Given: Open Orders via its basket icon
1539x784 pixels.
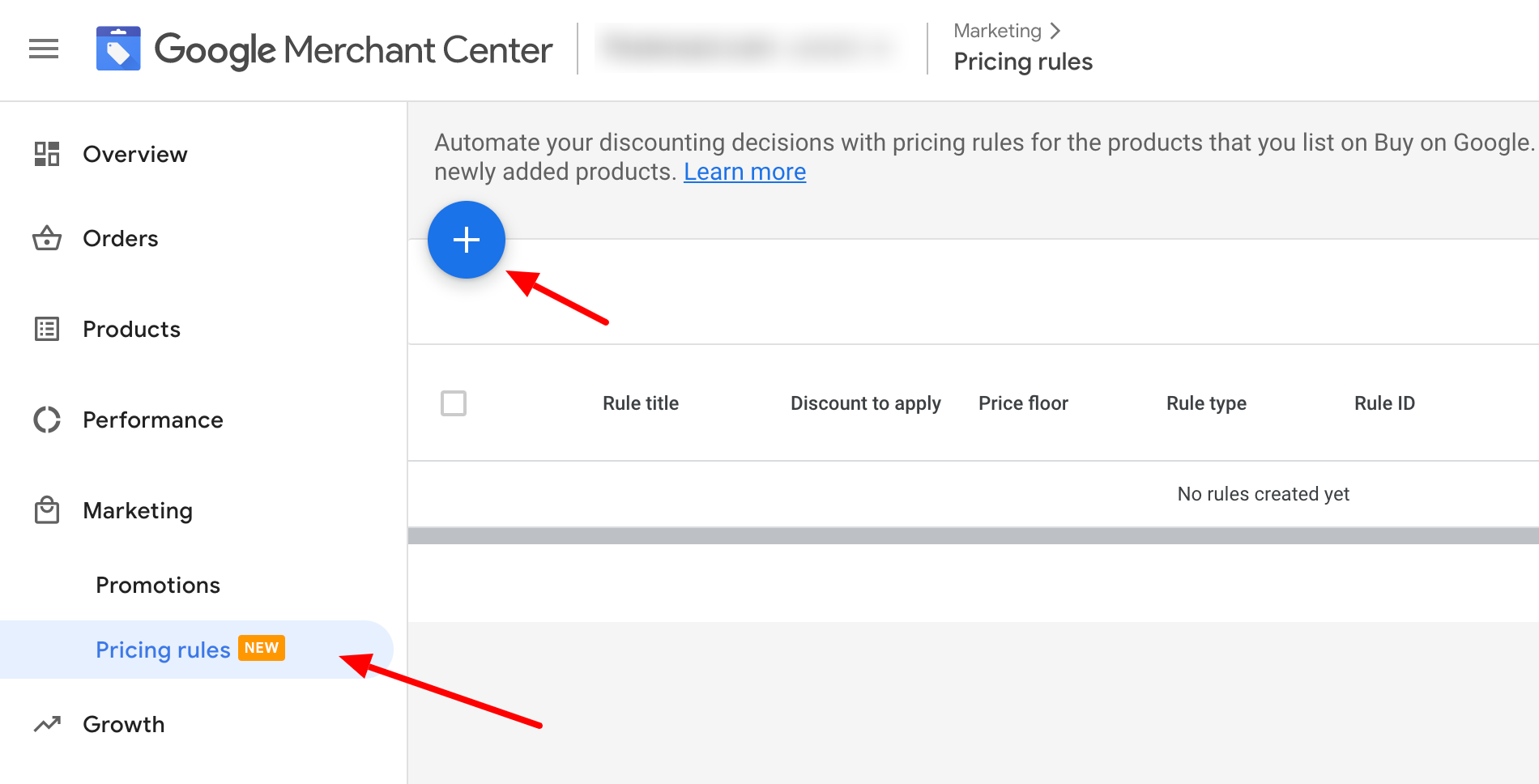Looking at the screenshot, I should pos(48,238).
